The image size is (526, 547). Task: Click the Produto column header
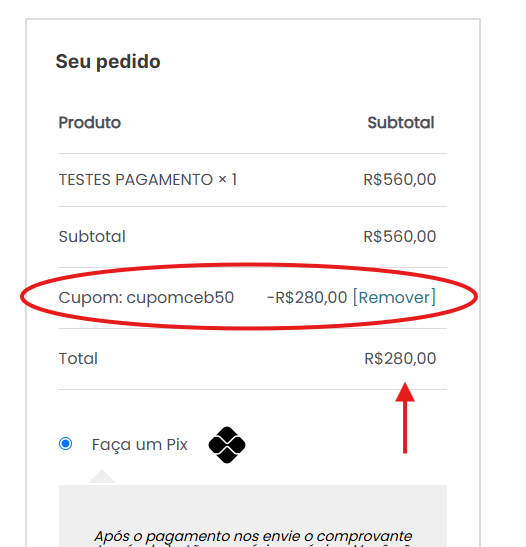point(90,122)
